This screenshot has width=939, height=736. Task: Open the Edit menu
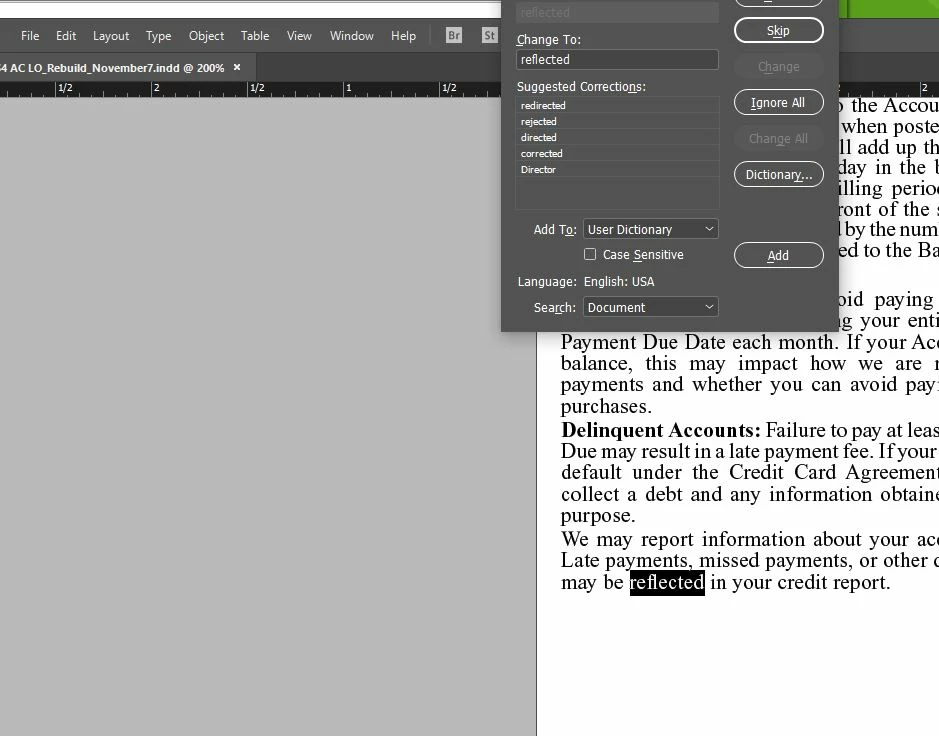click(x=66, y=36)
